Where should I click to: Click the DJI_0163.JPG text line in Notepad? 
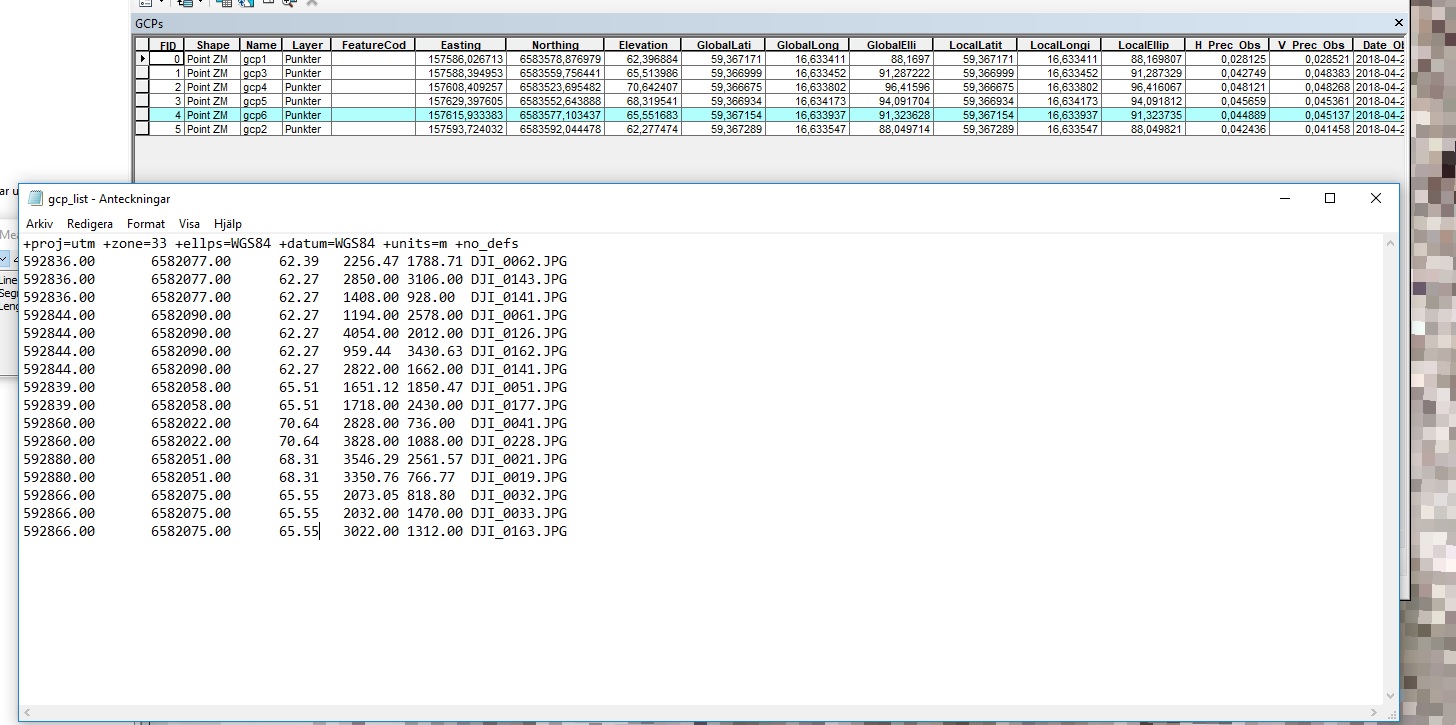tap(518, 532)
